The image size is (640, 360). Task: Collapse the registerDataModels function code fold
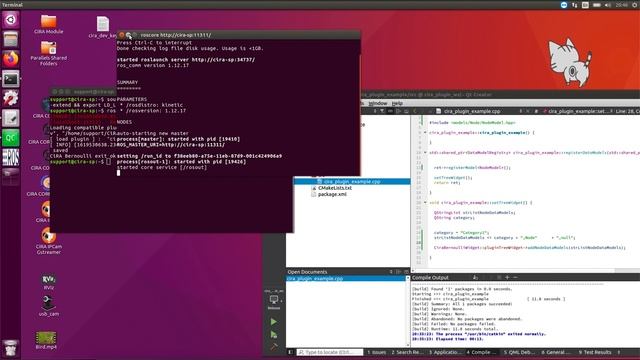425,153
